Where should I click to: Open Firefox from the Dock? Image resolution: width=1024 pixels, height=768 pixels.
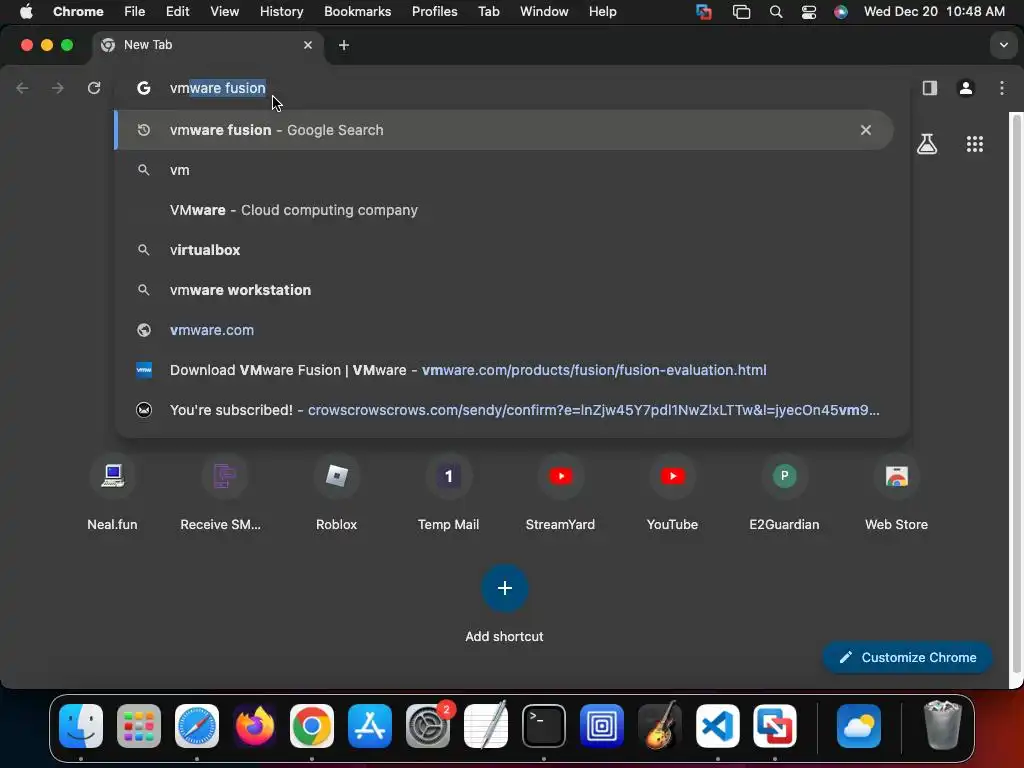(255, 726)
